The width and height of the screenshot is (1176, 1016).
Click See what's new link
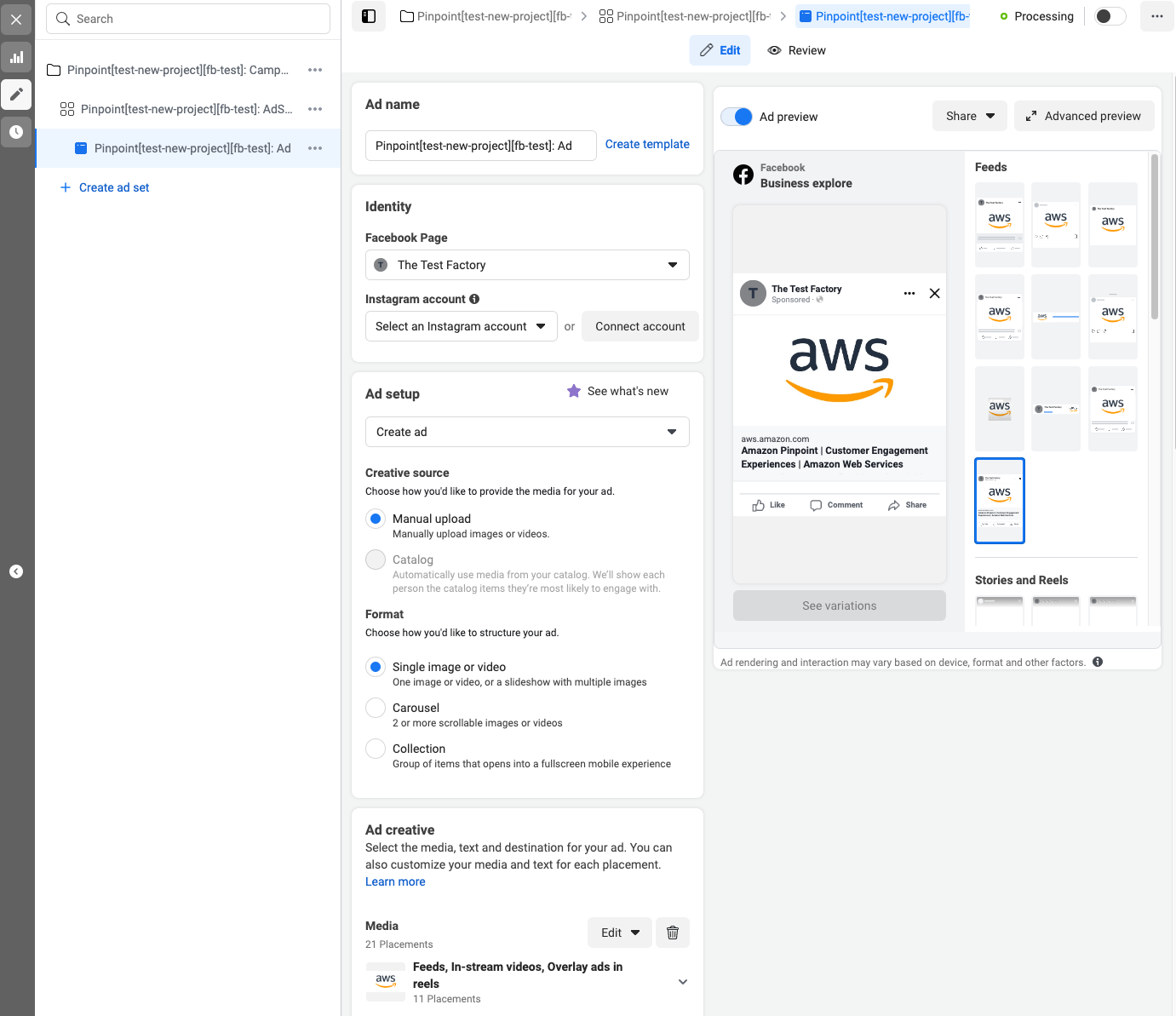(x=628, y=391)
